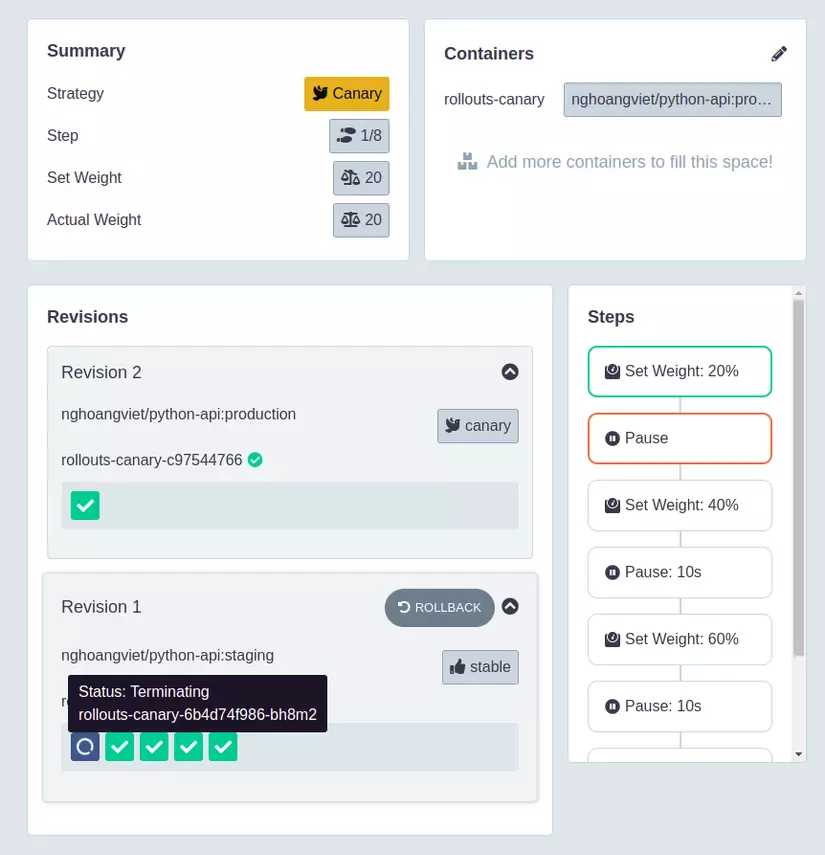The image size is (825, 855).
Task: Click the ROLLBACK button
Action: click(x=439, y=607)
